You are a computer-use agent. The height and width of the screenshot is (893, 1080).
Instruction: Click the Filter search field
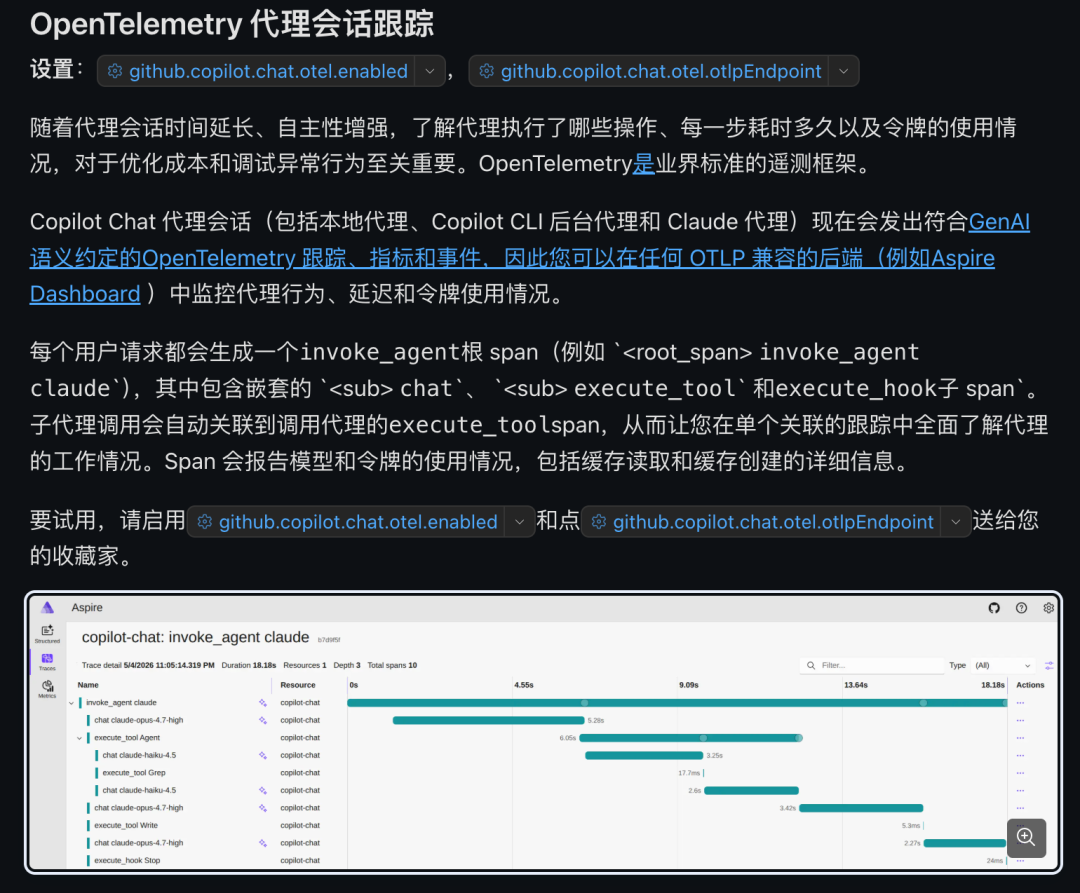pyautogui.click(x=872, y=665)
